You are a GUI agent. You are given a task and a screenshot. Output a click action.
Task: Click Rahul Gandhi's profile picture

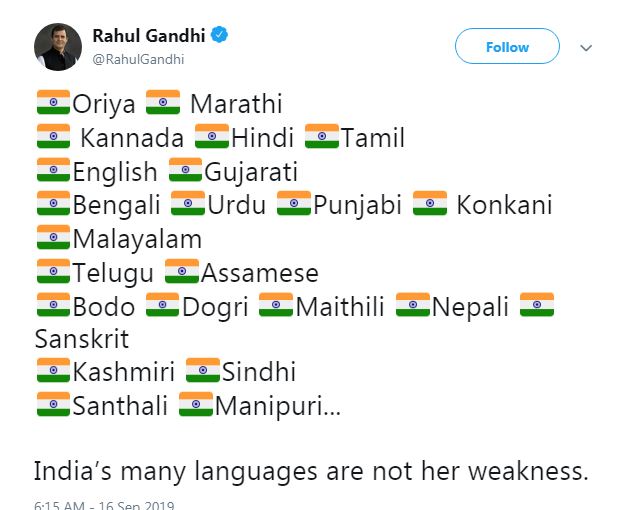click(58, 47)
